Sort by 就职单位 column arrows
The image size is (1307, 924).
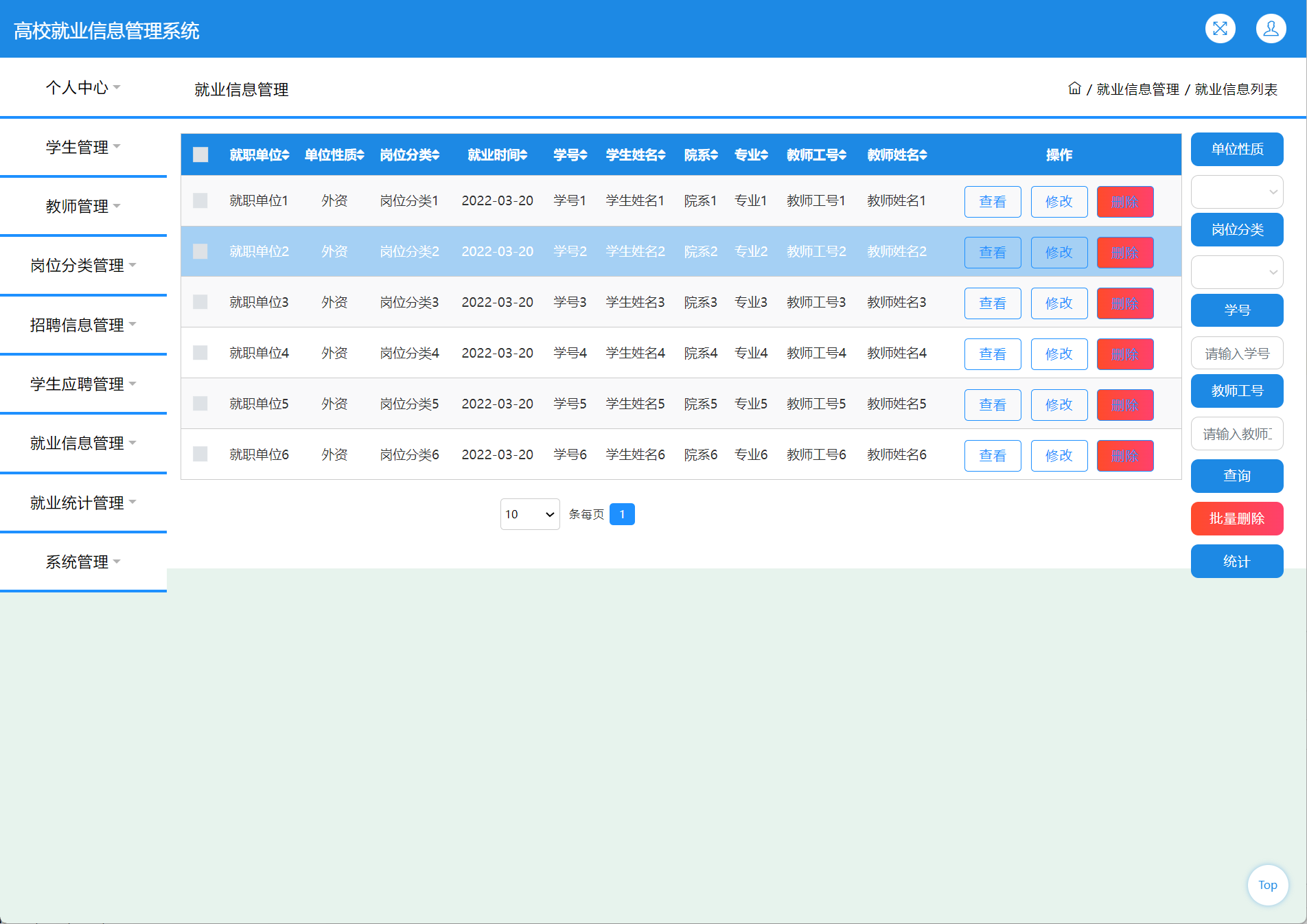pos(286,155)
